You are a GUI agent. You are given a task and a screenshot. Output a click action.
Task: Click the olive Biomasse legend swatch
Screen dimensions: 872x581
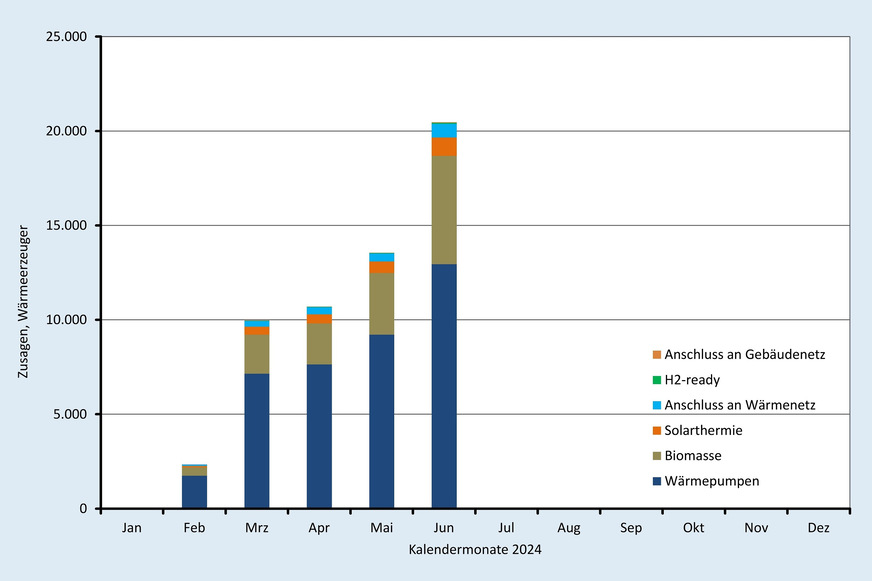(656, 456)
